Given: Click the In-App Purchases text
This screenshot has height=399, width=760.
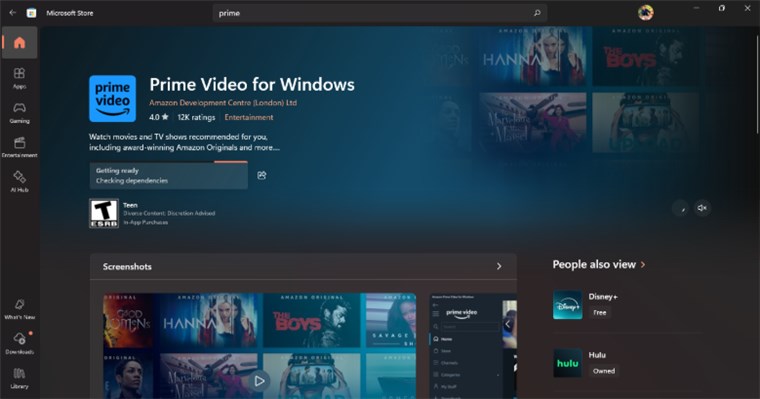Looking at the screenshot, I should tap(145, 222).
